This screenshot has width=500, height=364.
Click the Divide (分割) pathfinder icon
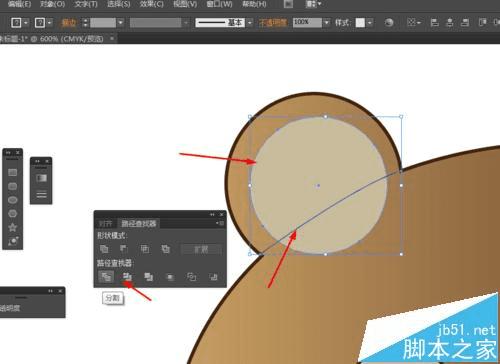[x=106, y=276]
